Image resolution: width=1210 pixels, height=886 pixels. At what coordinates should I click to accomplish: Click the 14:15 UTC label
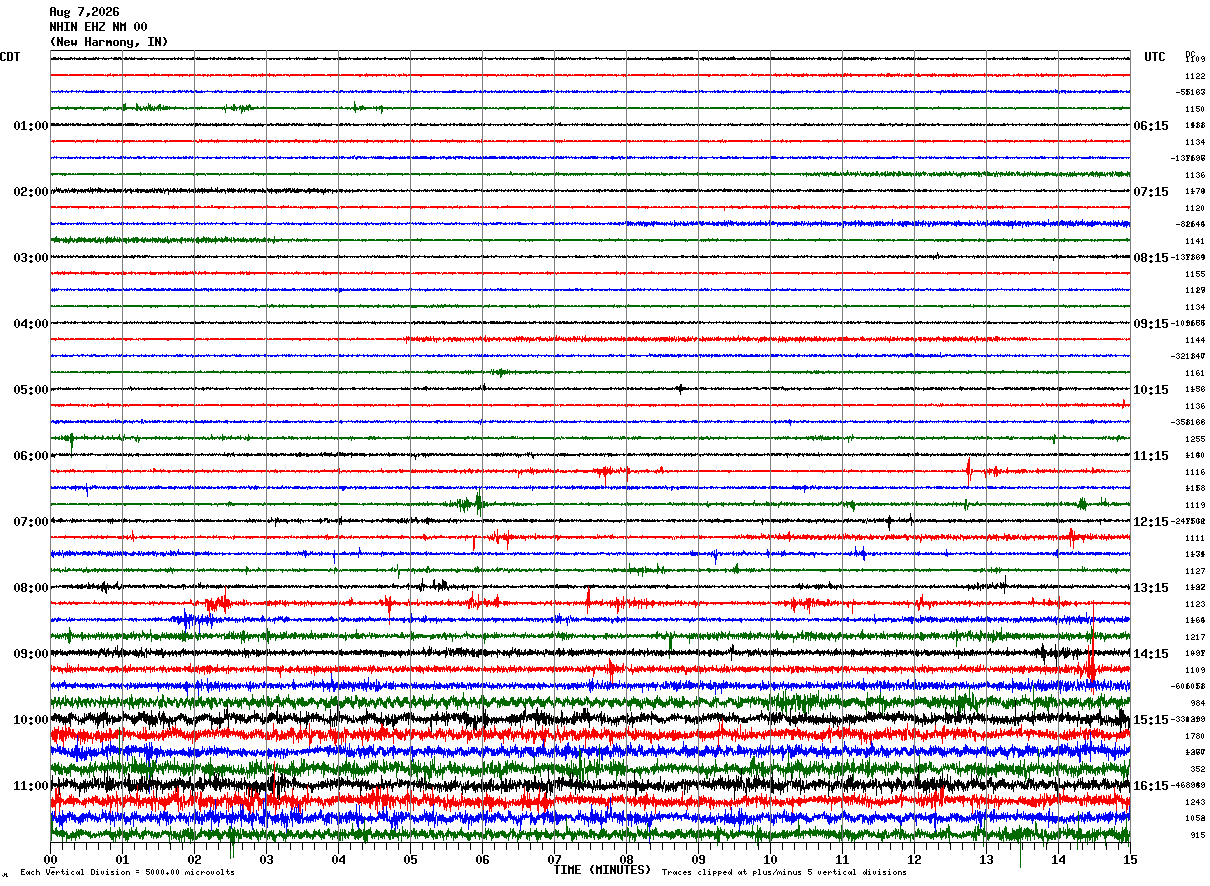(1151, 654)
